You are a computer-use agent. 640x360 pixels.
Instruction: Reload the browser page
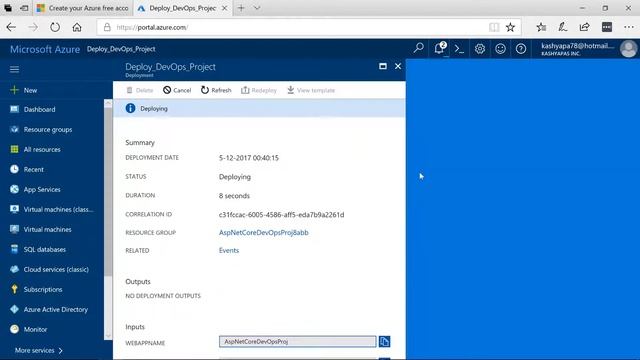[55, 27]
